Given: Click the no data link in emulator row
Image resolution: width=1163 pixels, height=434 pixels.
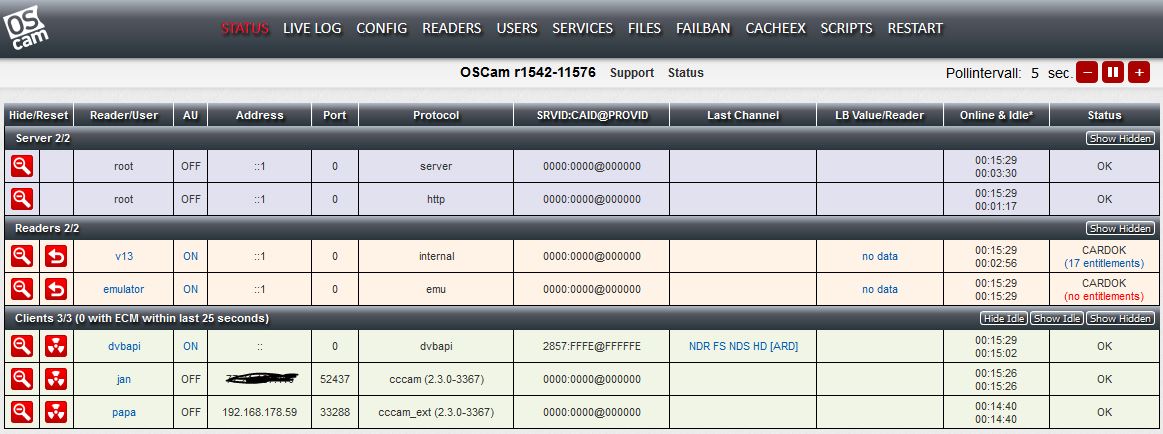Looking at the screenshot, I should click(x=880, y=289).
